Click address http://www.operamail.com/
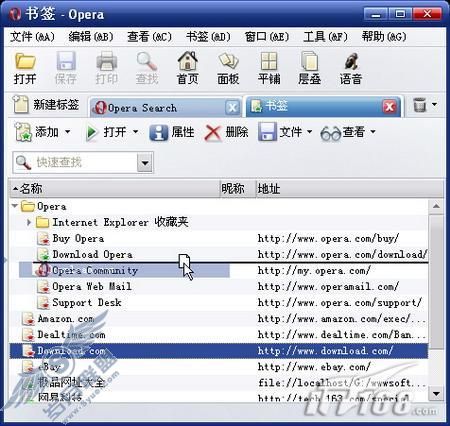450x426 pixels. pos(328,286)
